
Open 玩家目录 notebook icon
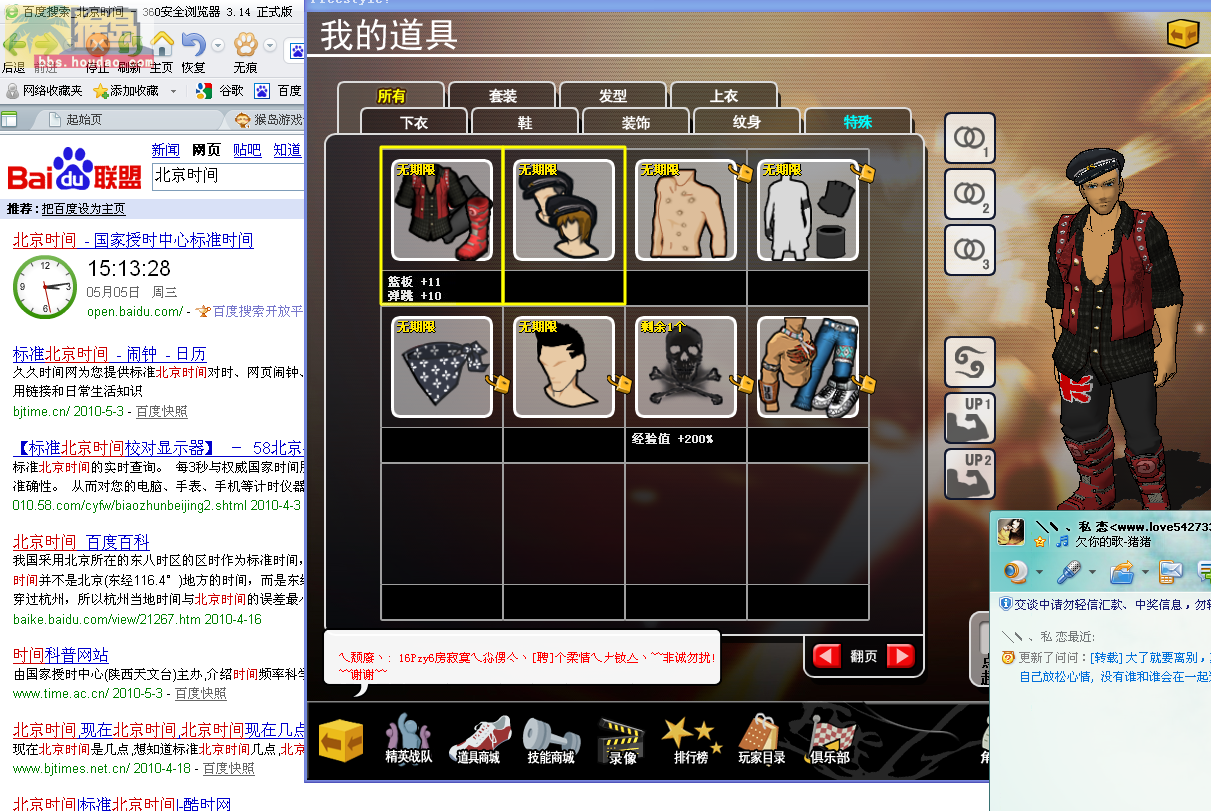[x=761, y=740]
